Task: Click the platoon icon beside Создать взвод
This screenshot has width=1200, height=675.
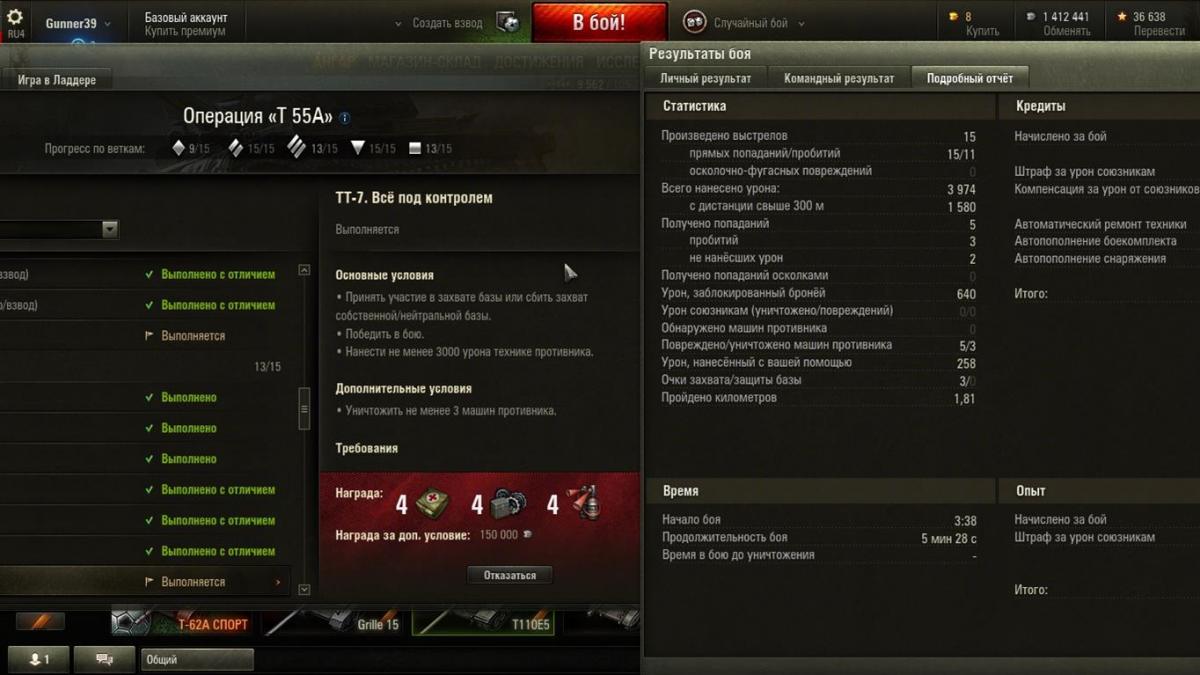Action: (509, 22)
